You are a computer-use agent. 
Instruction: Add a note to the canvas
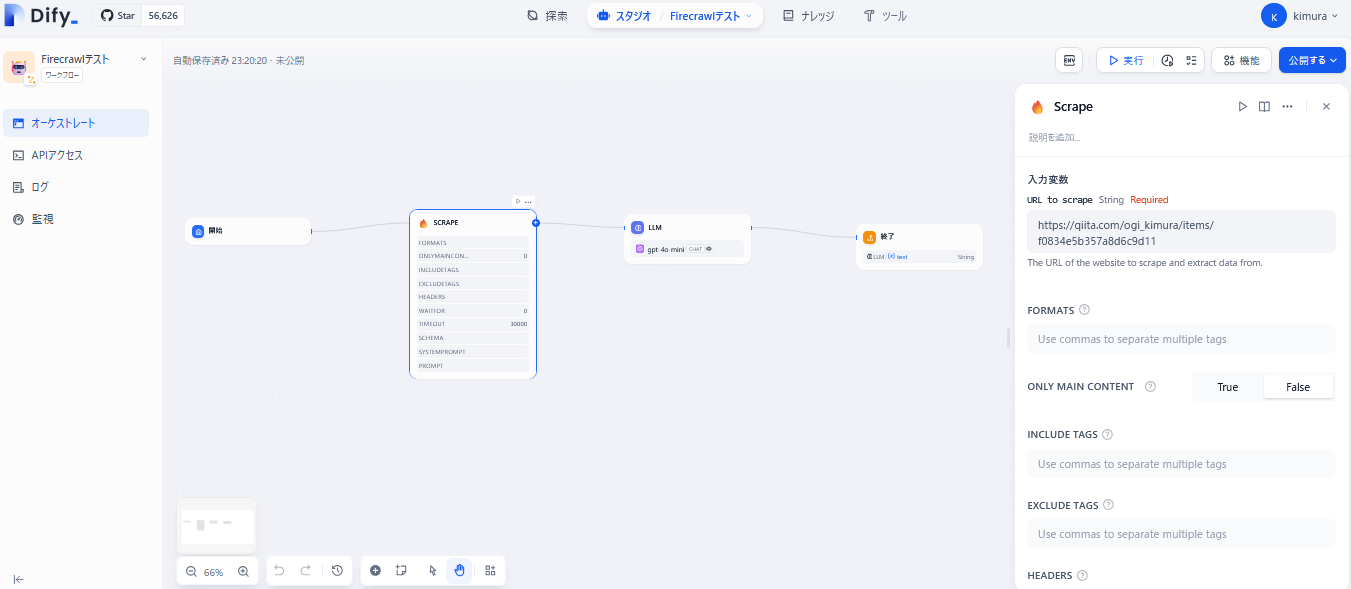[x=401, y=571]
